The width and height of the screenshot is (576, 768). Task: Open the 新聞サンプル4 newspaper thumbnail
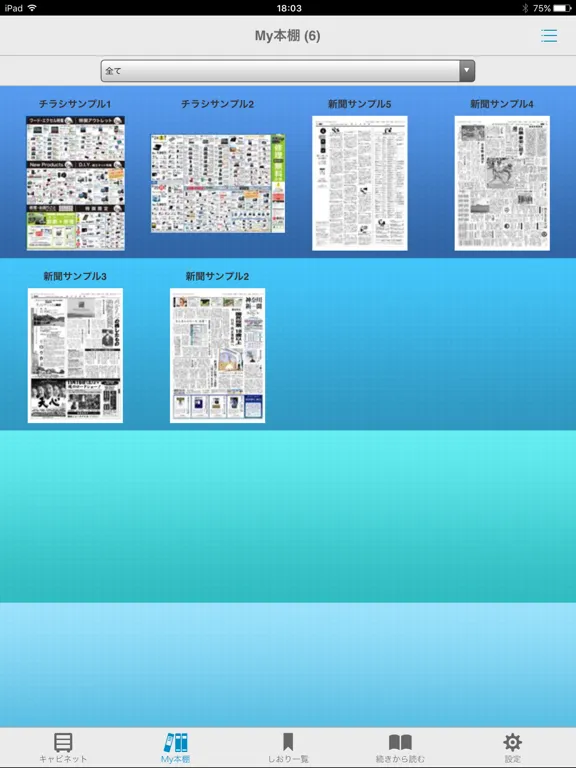click(x=502, y=183)
